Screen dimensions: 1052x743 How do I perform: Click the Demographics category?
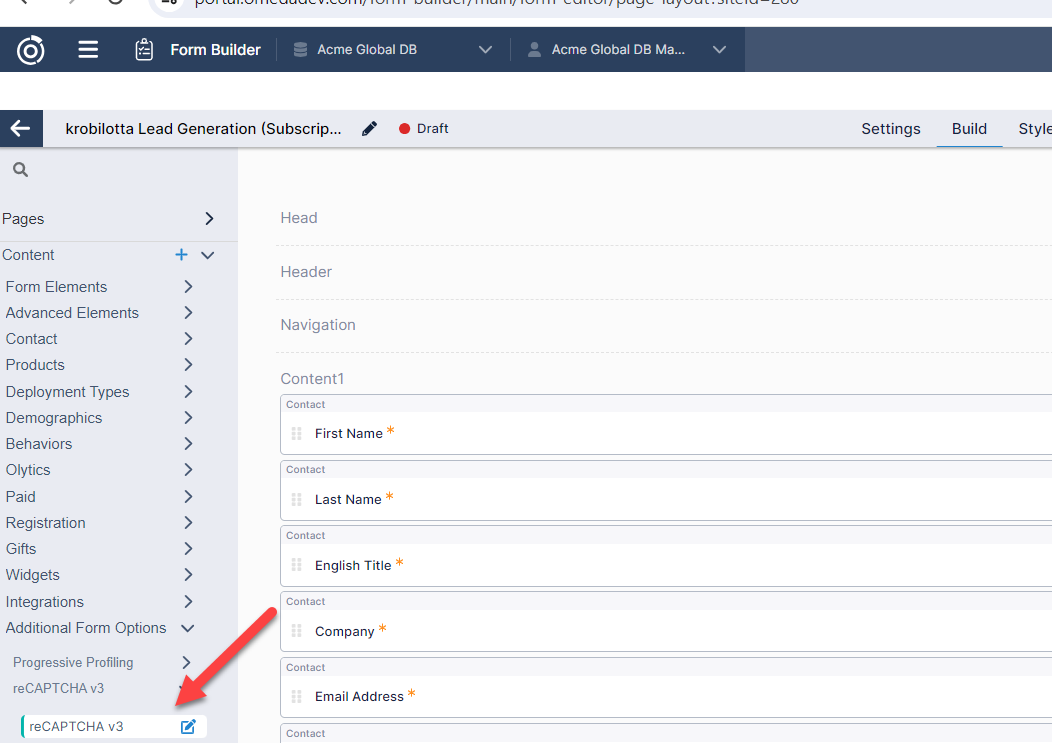coord(54,418)
